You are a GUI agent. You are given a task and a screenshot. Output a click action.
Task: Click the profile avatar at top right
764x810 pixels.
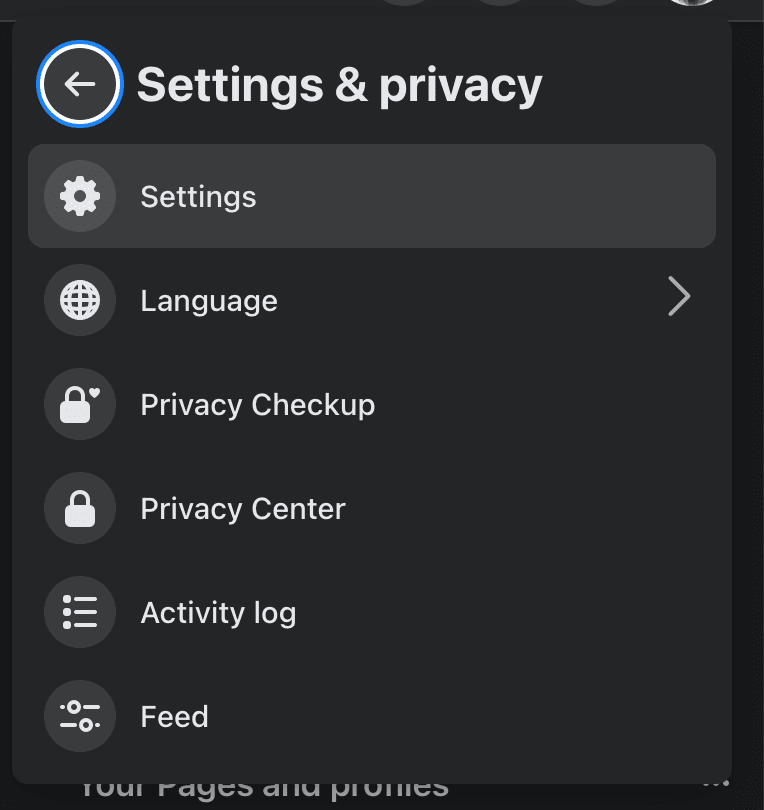692,3
